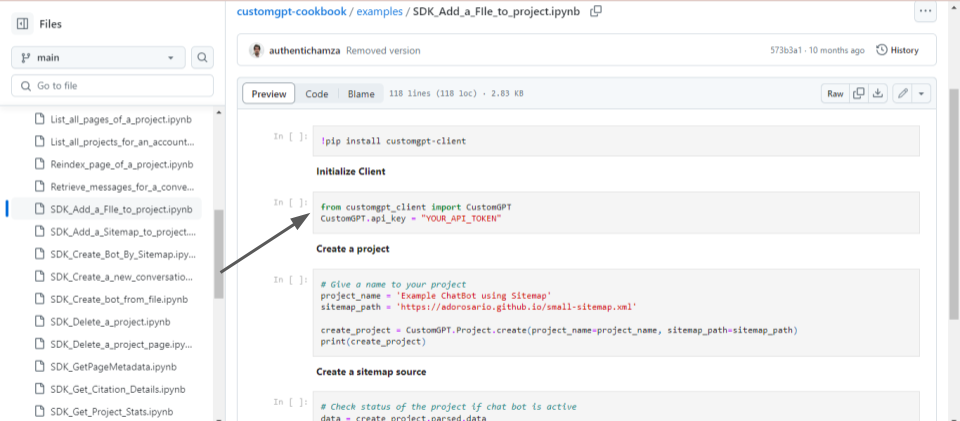960x421 pixels.
Task: Copy raw file contents icon
Action: click(x=859, y=94)
